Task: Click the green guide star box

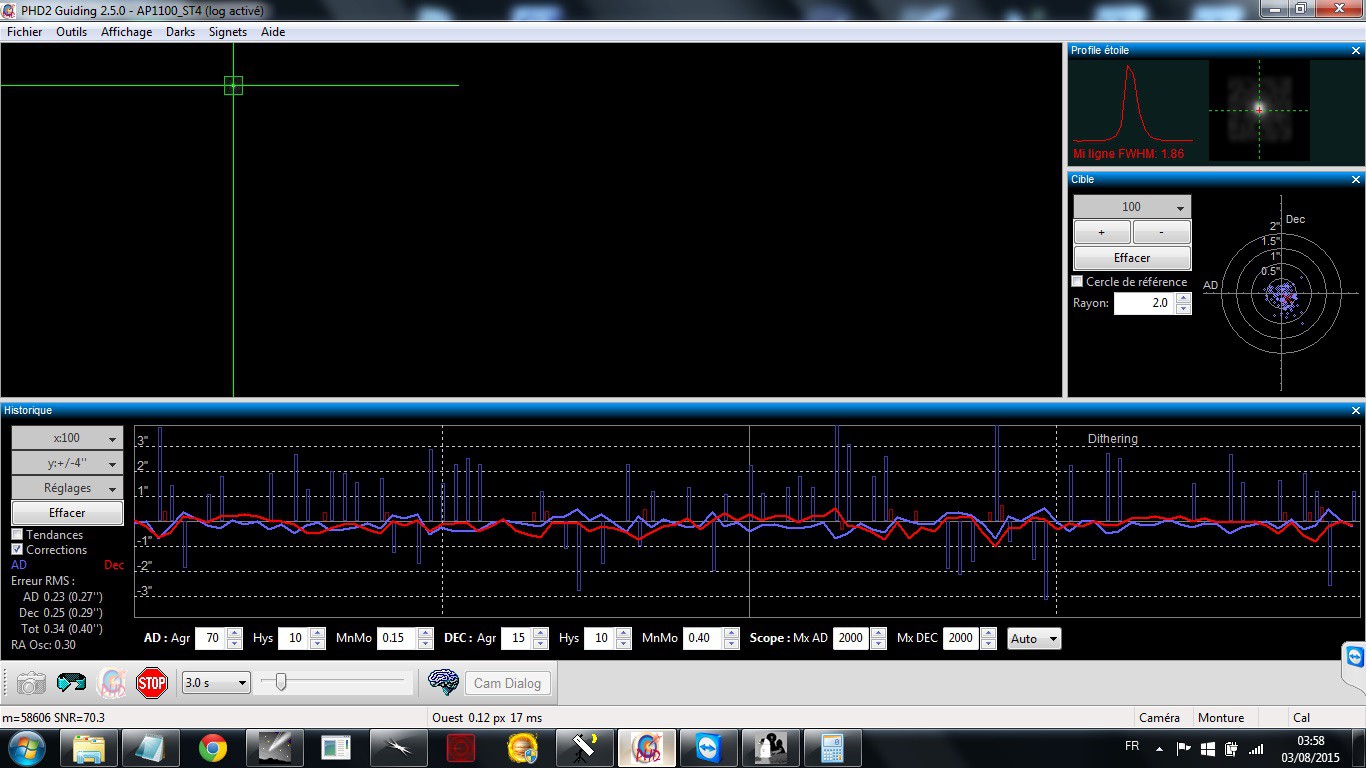Action: 233,86
